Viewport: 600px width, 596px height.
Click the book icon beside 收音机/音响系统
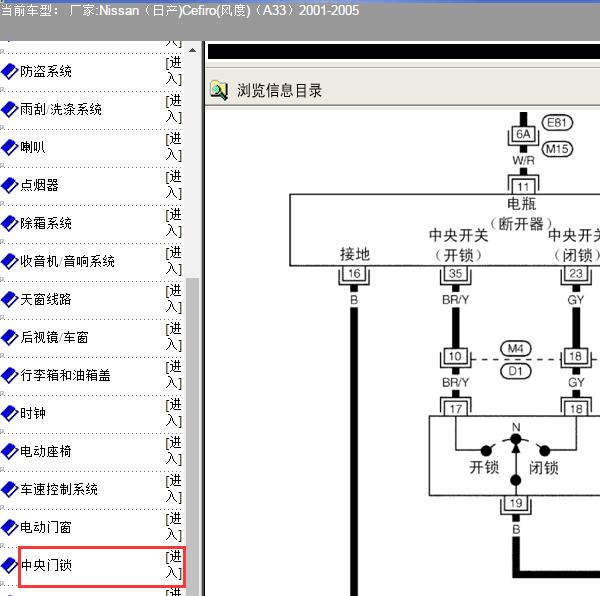pos(10,261)
